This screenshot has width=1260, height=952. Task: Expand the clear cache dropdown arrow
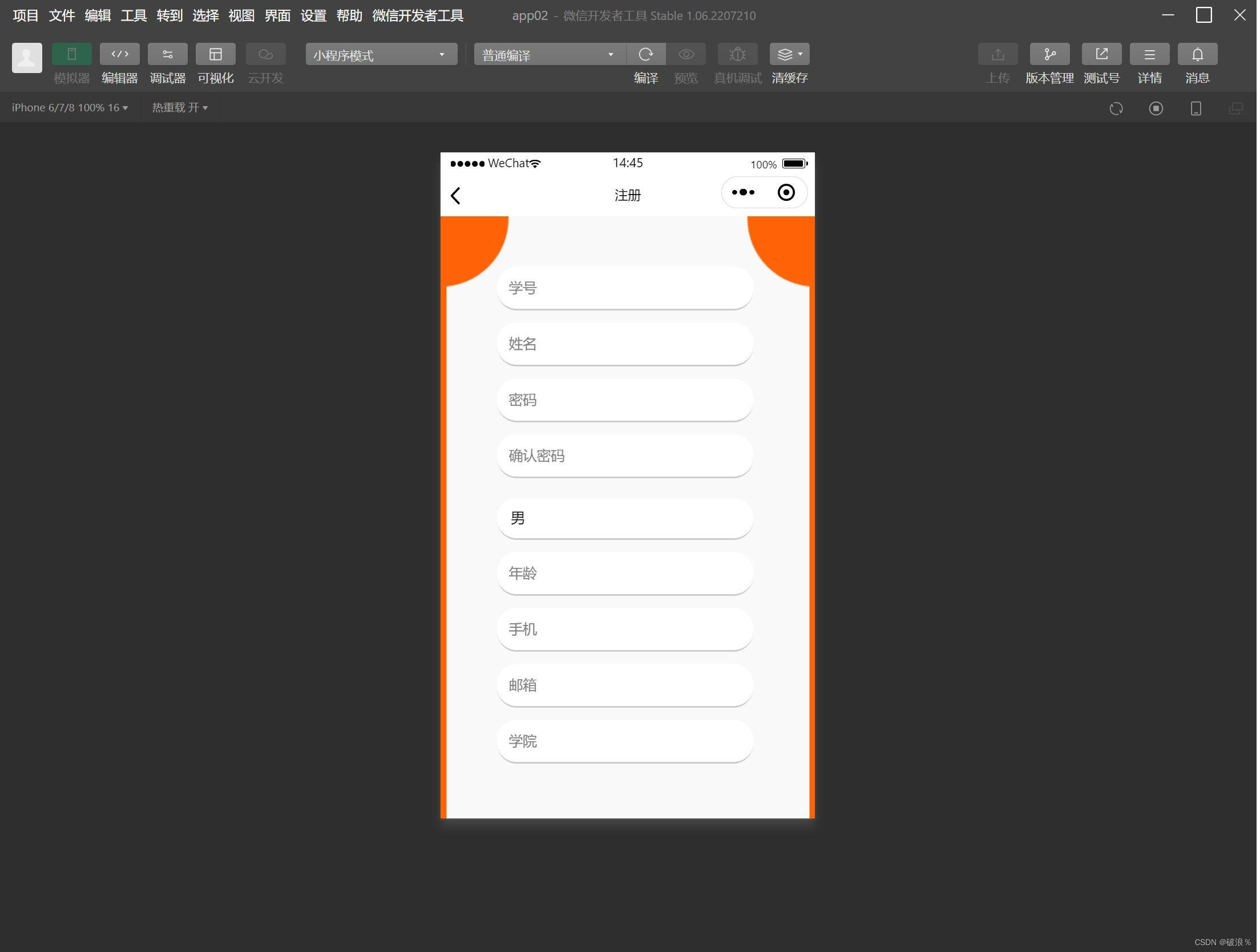(x=801, y=54)
